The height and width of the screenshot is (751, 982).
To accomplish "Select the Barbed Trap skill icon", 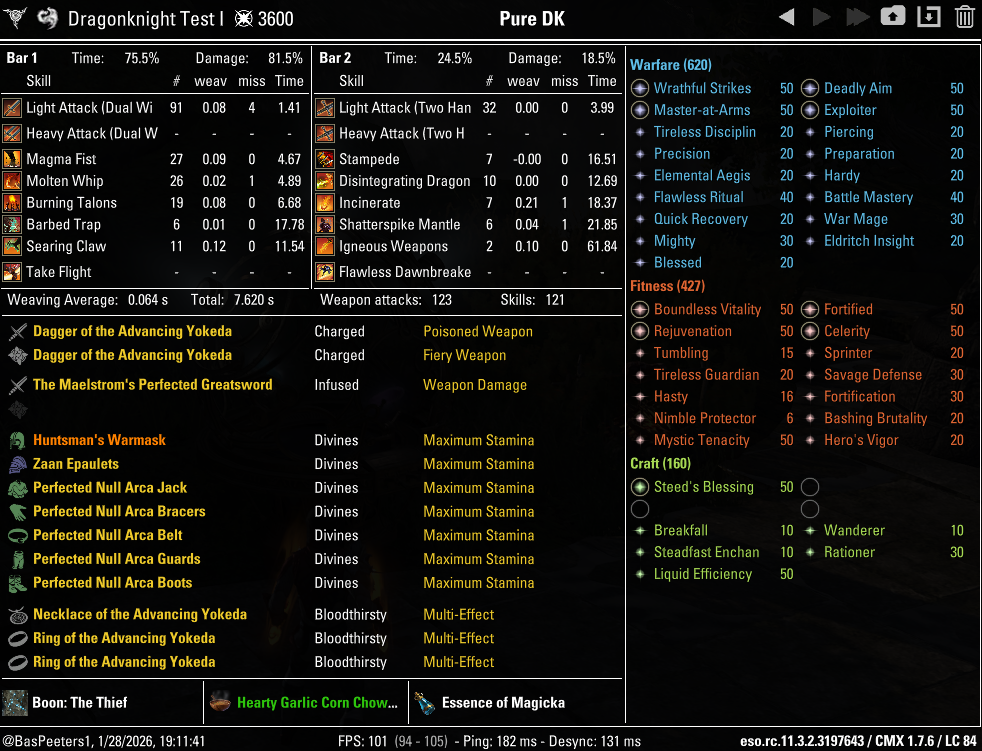I will 12,224.
